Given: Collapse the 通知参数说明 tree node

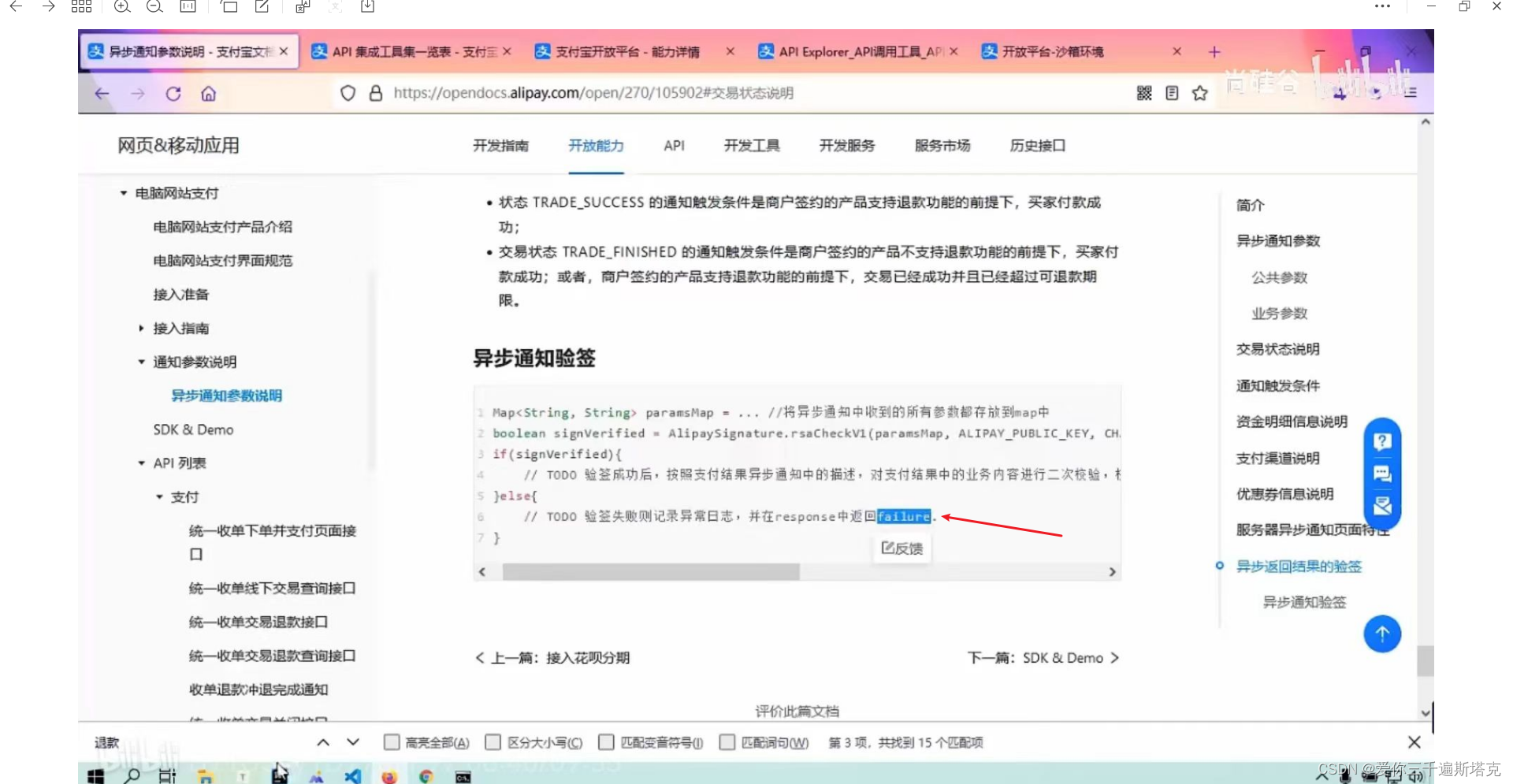Looking at the screenshot, I should pos(141,362).
